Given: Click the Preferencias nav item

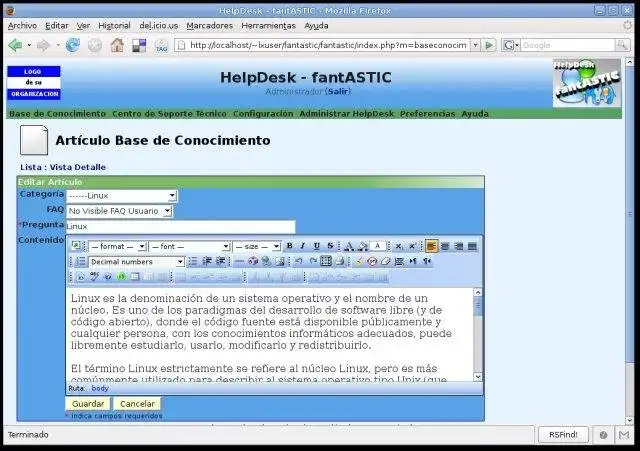Looking at the screenshot, I should click(x=427, y=113).
